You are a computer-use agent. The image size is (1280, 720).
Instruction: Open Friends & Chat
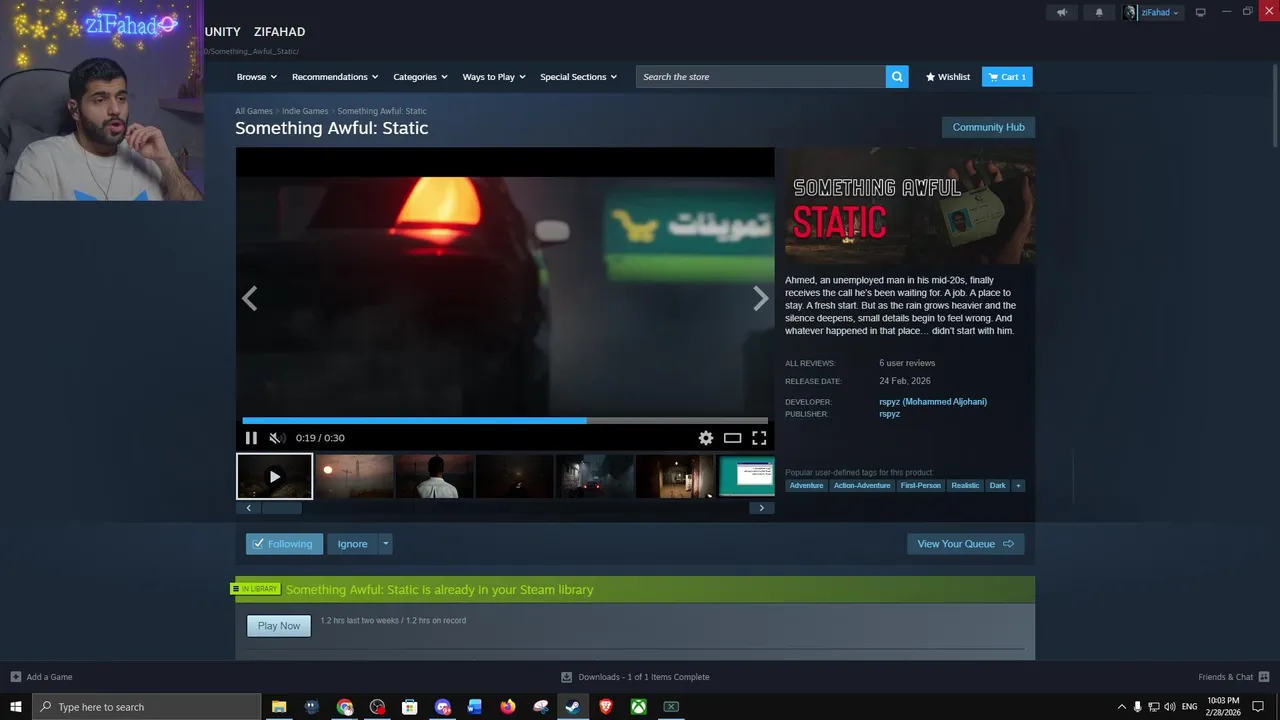click(1233, 677)
